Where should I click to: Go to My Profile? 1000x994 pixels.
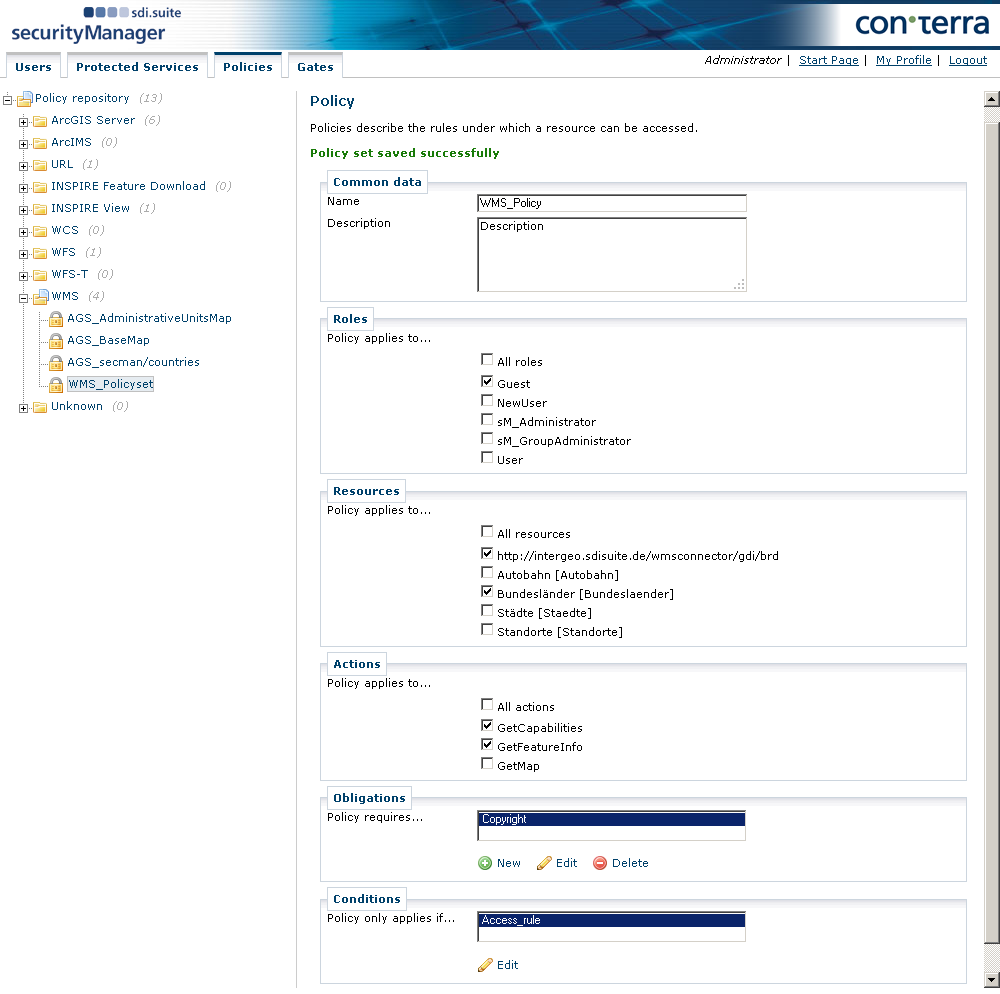tap(903, 60)
